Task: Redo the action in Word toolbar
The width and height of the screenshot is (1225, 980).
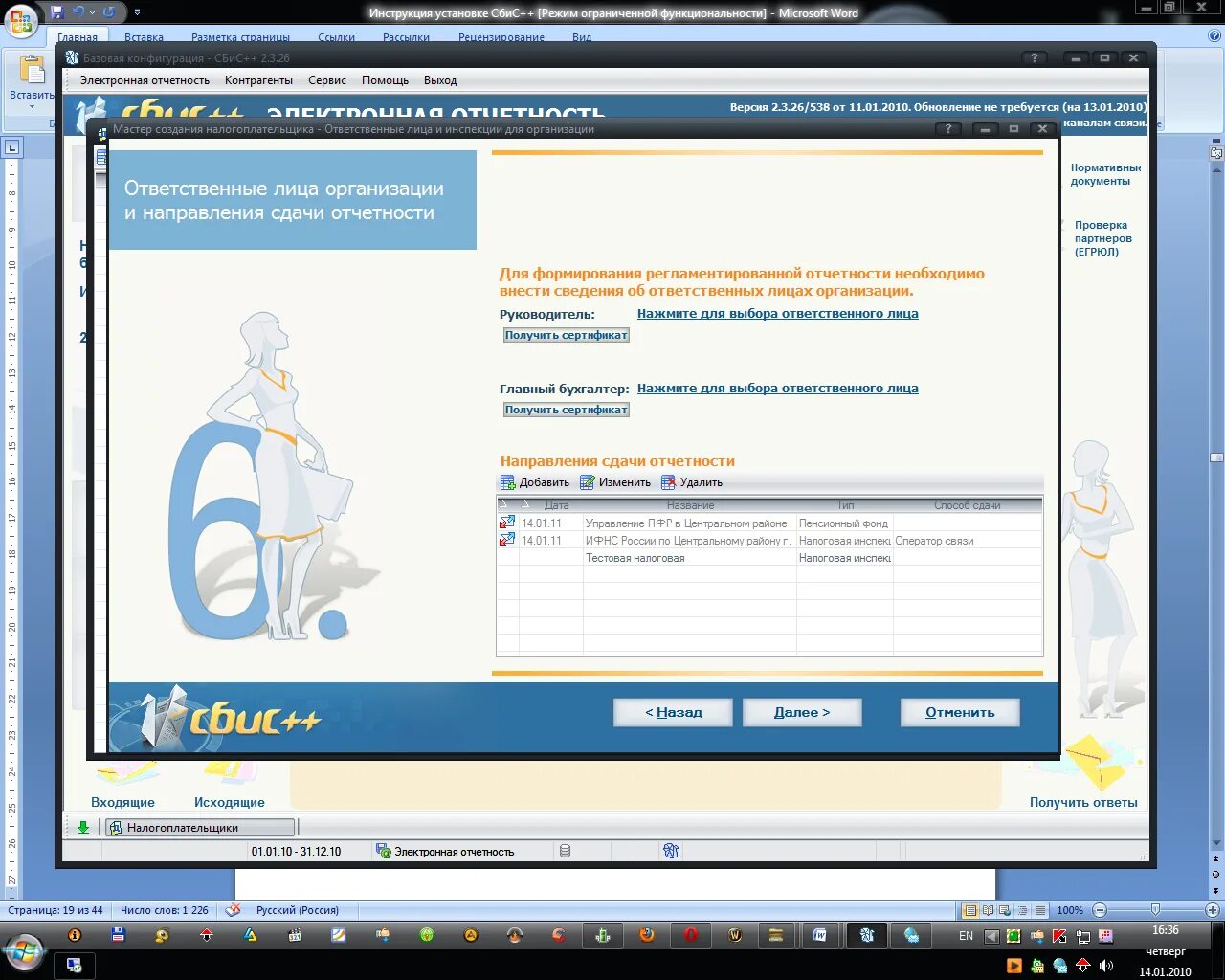Action: pos(109,12)
